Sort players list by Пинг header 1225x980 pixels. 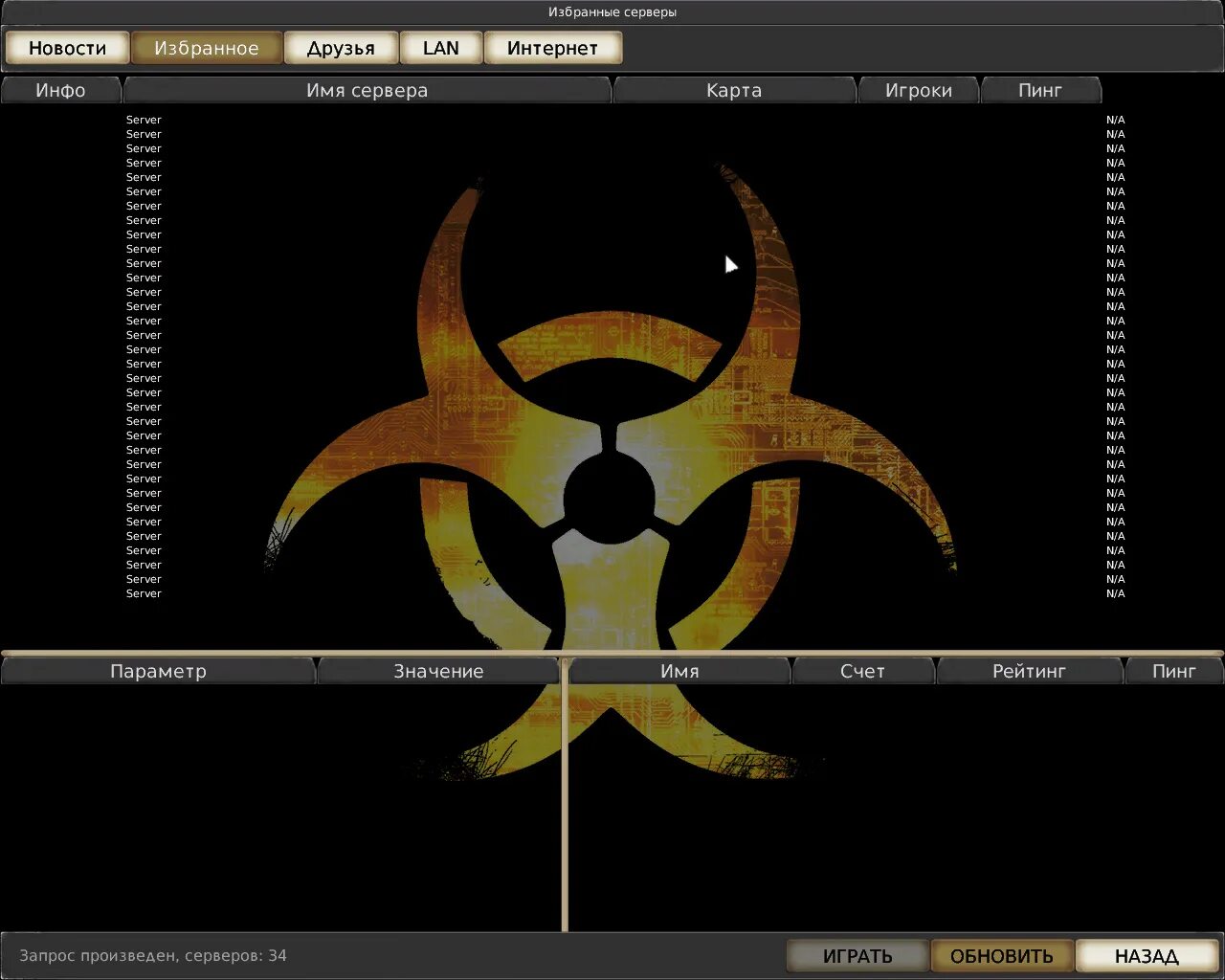[1174, 671]
